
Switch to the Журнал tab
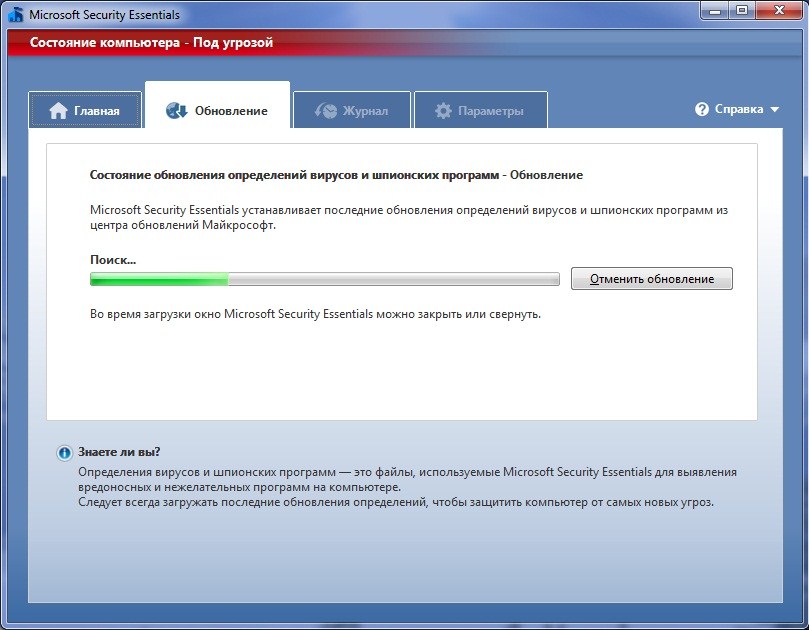(x=352, y=109)
